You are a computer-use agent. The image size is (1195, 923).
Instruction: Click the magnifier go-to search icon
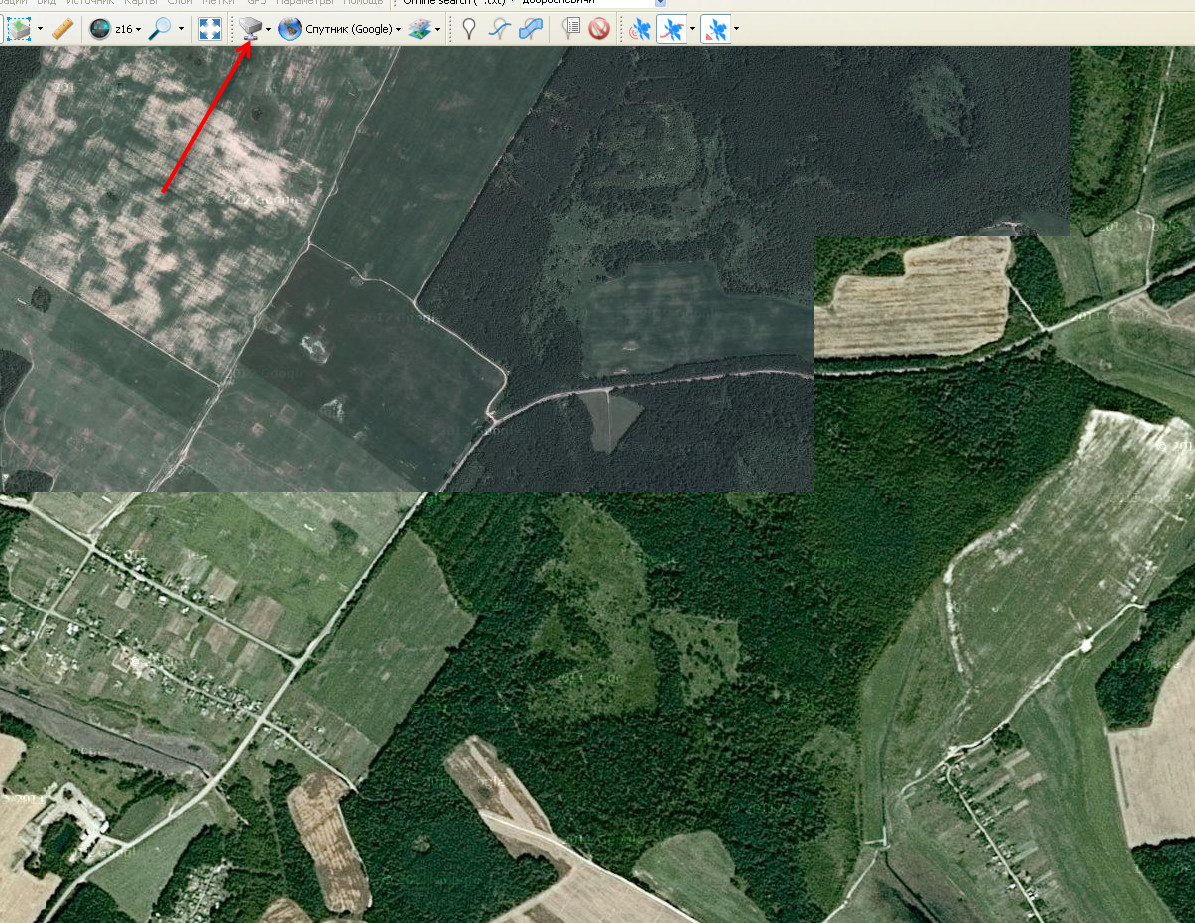point(160,29)
